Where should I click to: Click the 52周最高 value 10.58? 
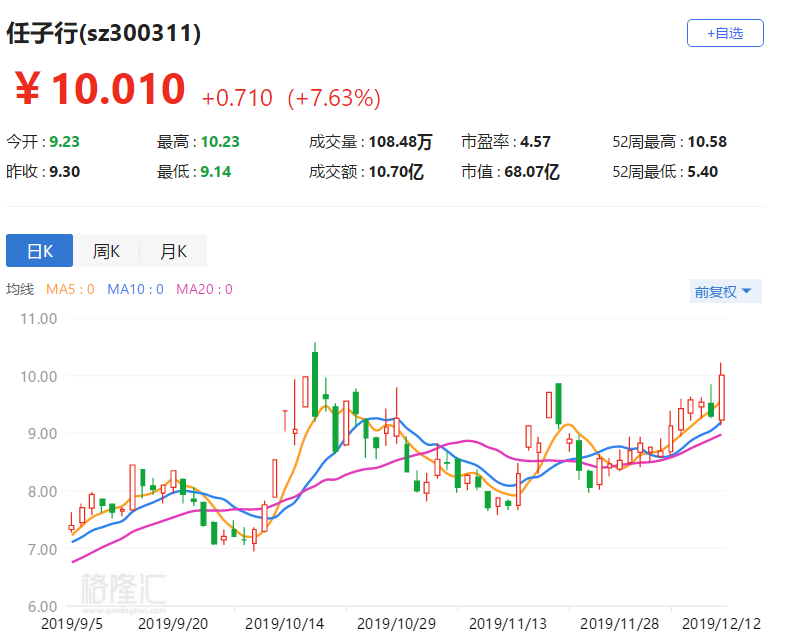pos(707,142)
